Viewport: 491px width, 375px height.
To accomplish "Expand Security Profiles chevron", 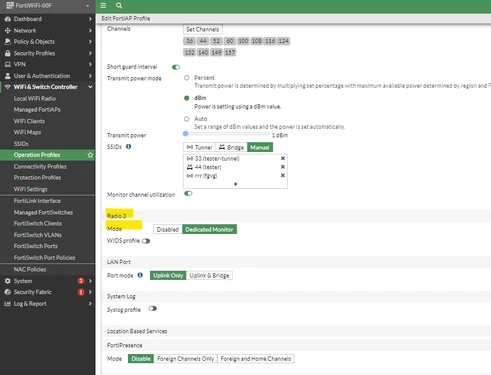I will 90,53.
